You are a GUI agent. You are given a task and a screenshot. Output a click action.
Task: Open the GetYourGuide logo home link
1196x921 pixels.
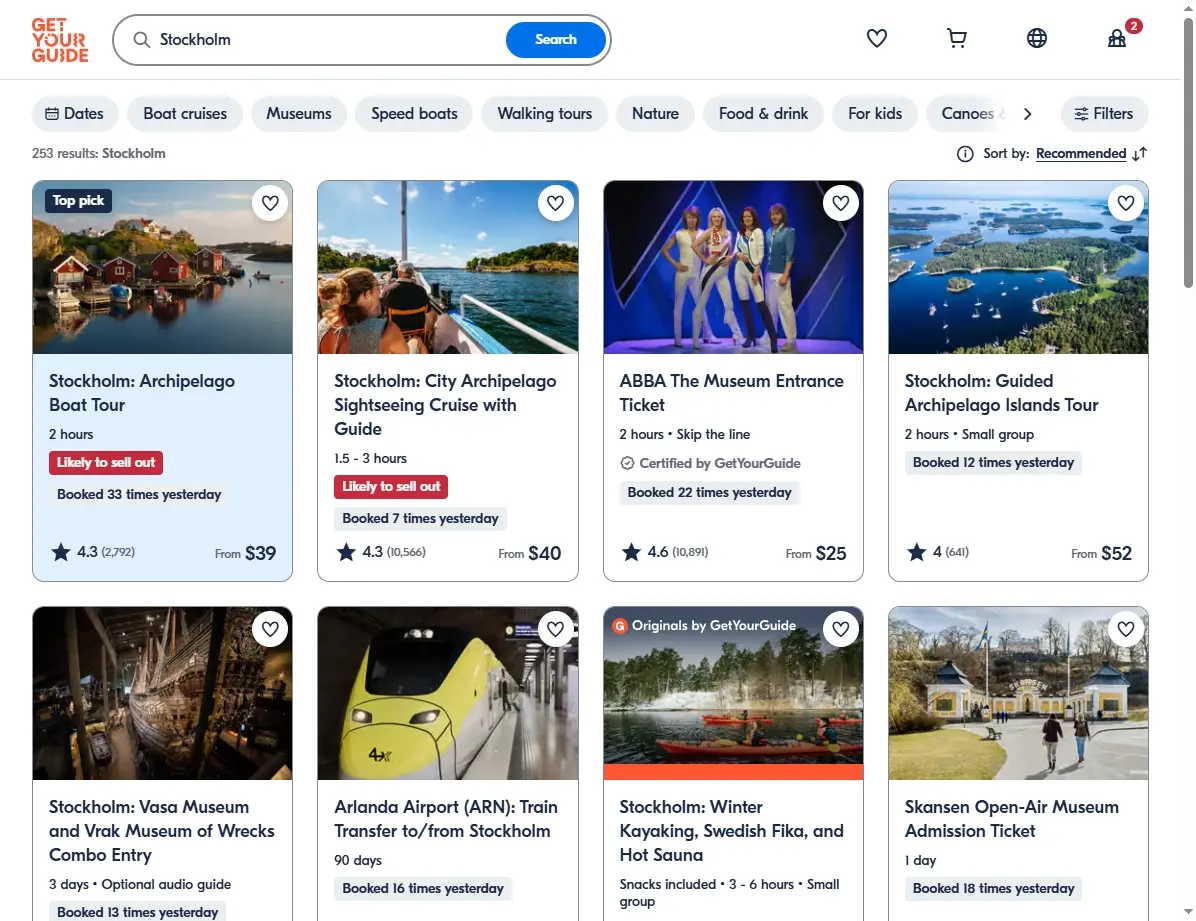click(59, 40)
